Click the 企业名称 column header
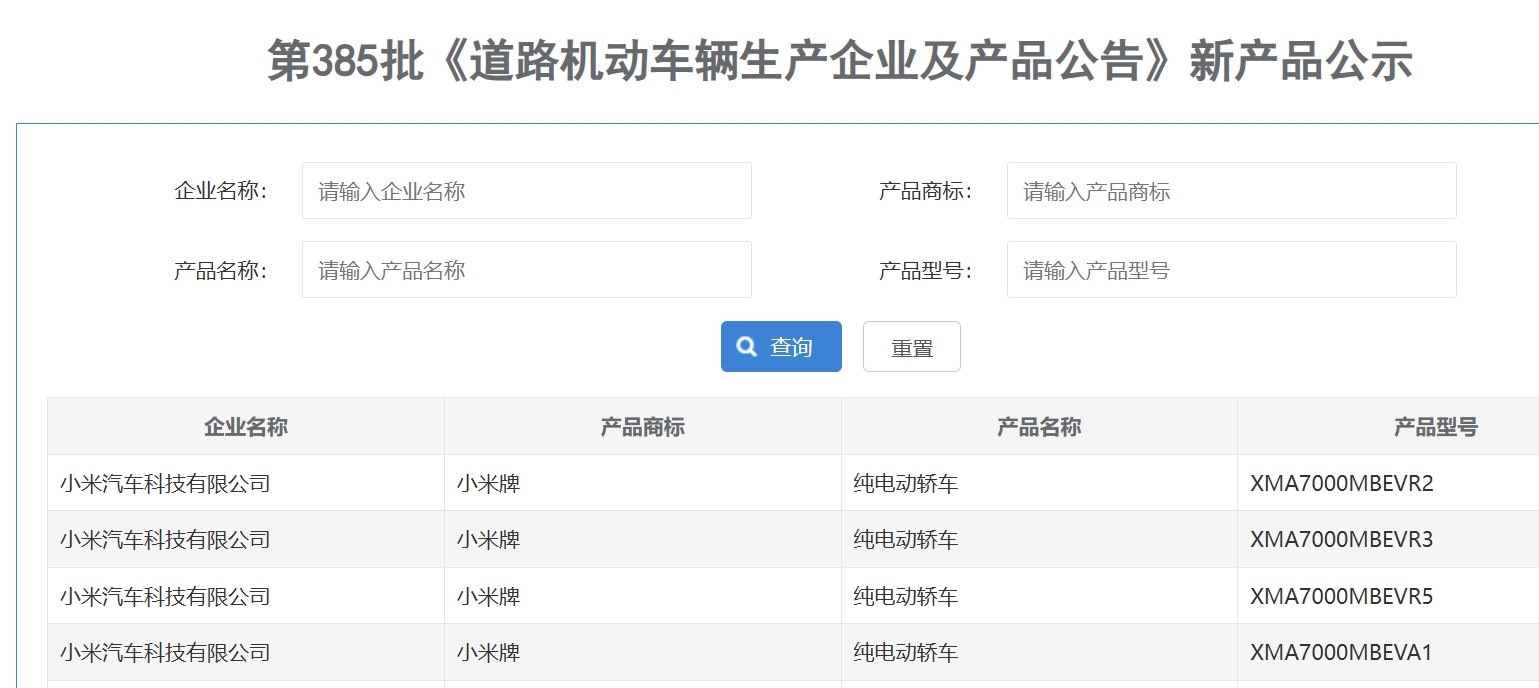 (246, 427)
